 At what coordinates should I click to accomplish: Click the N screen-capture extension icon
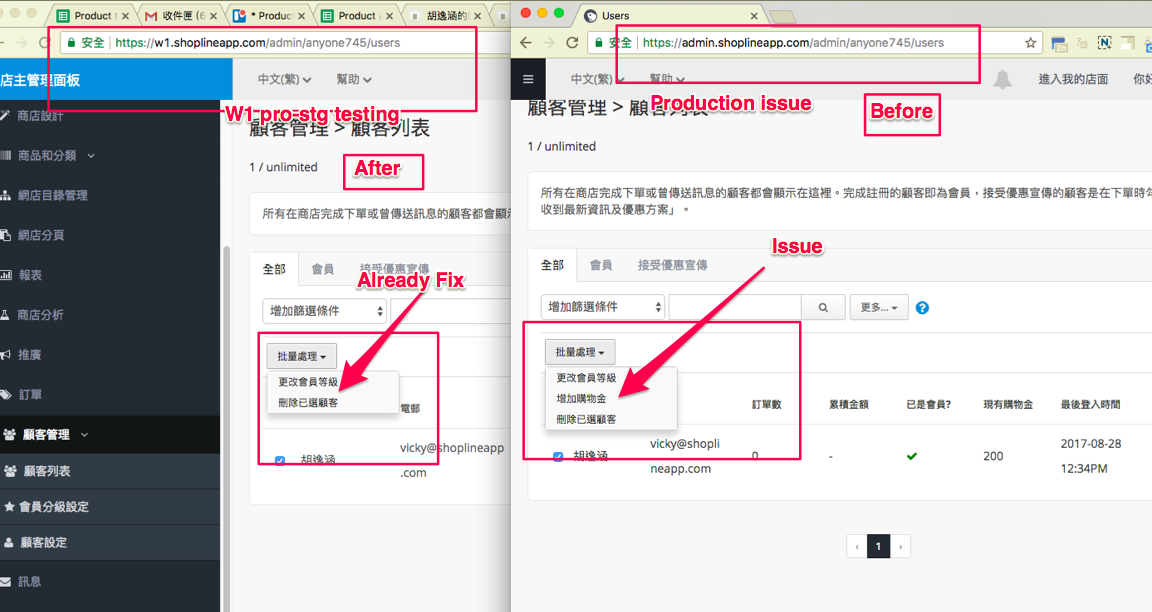point(1104,43)
